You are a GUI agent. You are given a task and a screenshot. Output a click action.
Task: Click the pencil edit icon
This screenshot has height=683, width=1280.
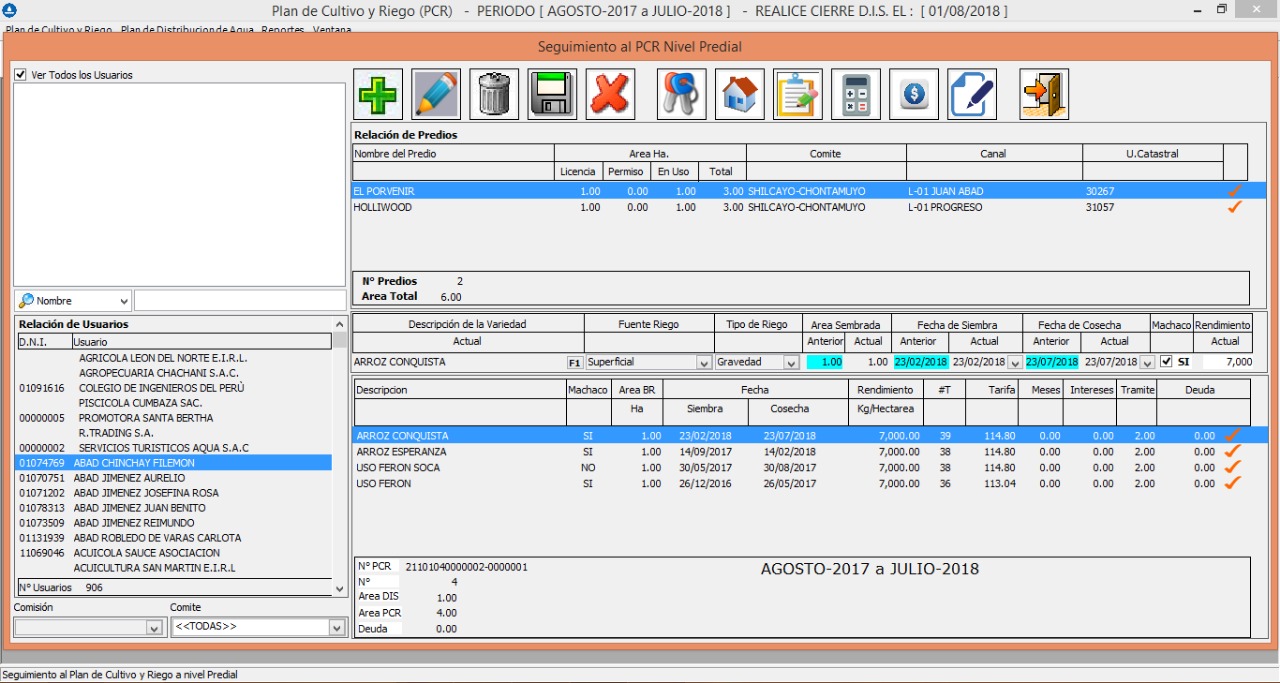(436, 94)
